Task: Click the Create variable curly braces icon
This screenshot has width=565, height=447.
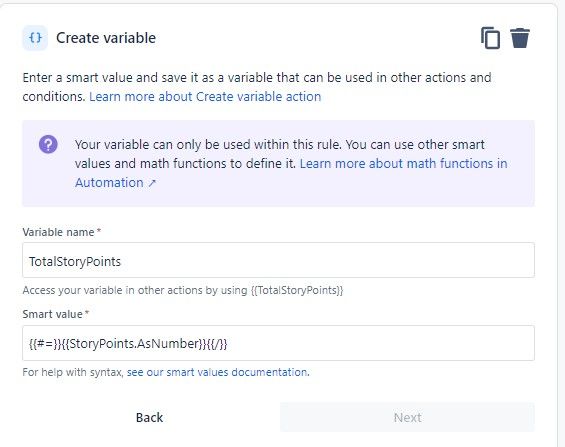Action: (35, 38)
